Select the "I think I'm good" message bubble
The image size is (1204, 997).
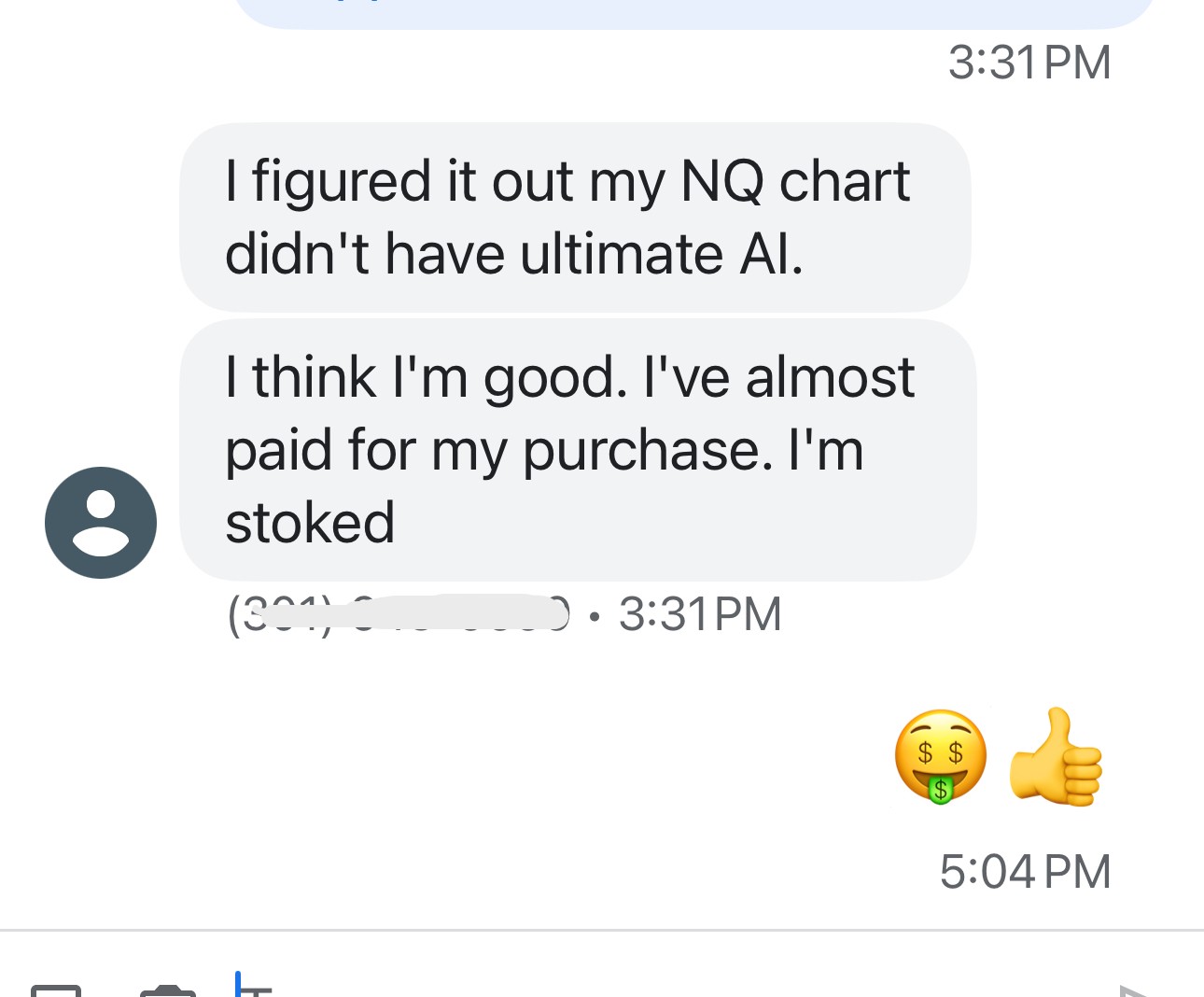coord(577,450)
